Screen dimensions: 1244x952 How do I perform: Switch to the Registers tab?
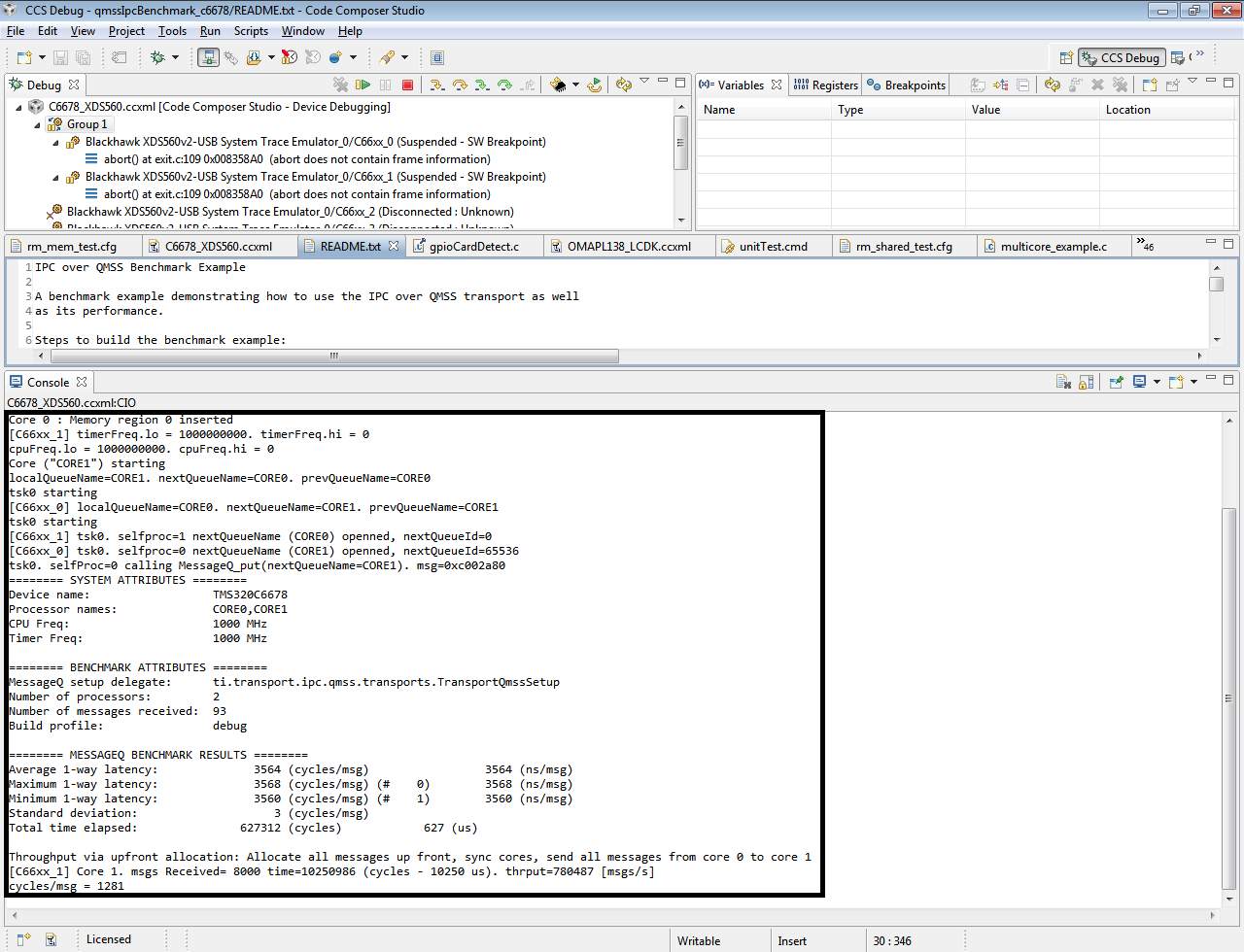coord(826,85)
